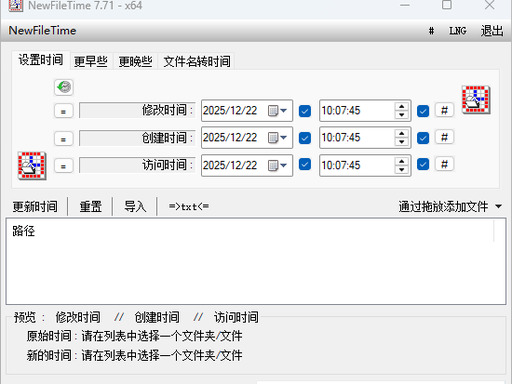Click the # button in the 创建时间 row

444,137
